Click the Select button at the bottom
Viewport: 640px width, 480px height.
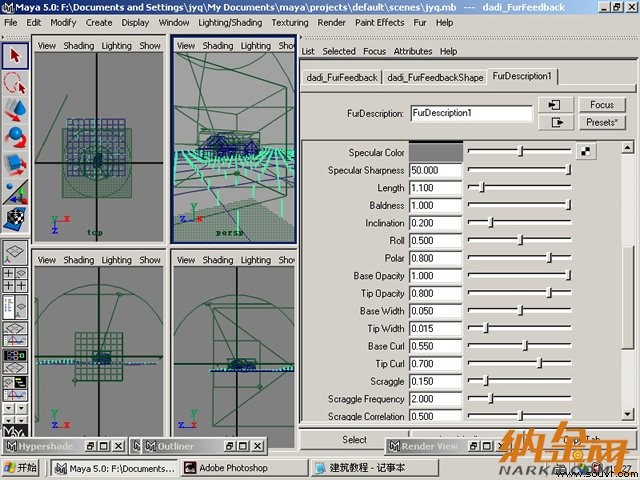tap(354, 440)
